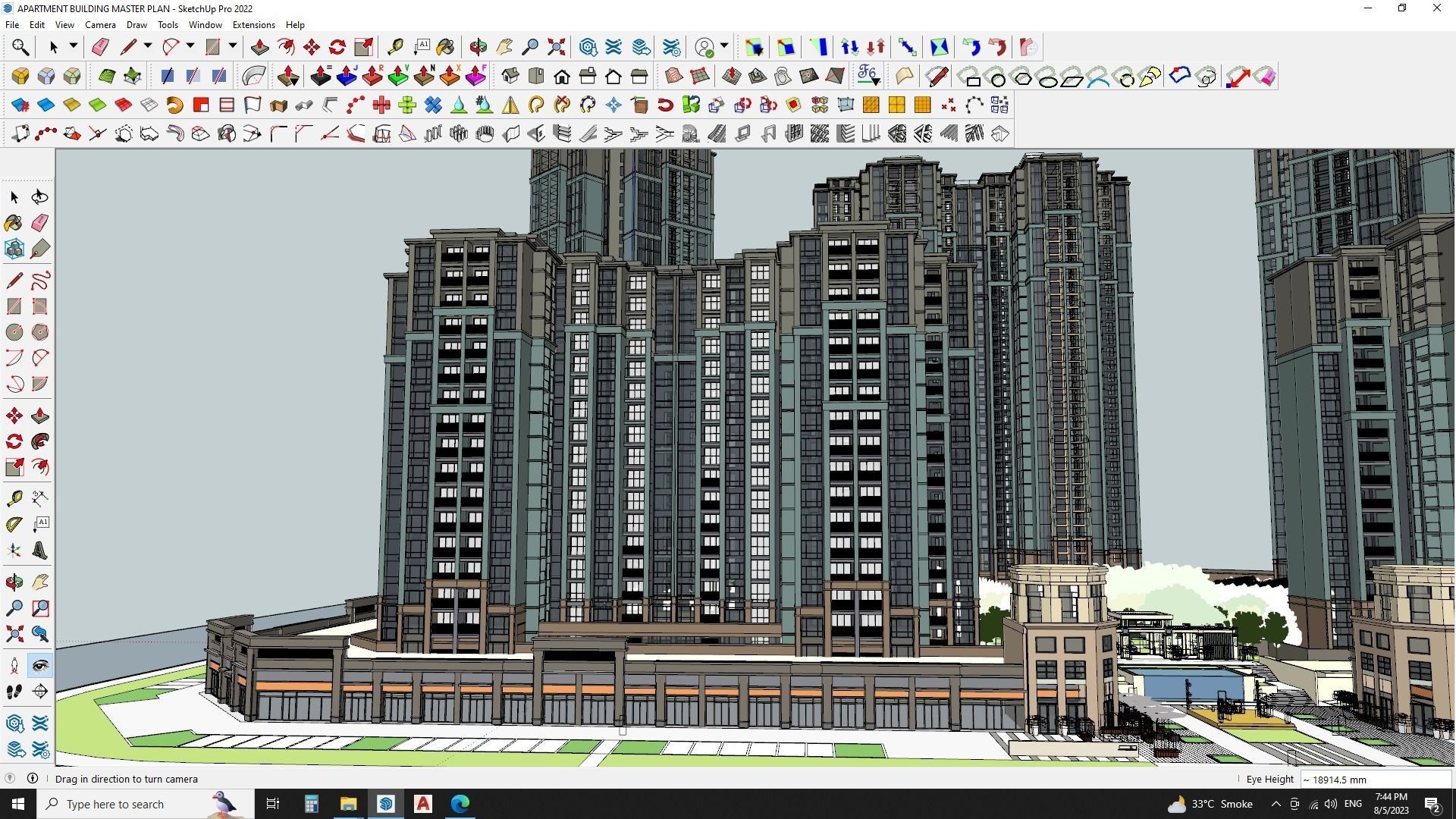Screen dimensions: 1456x819
Task: Open the File menu
Action: point(12,25)
